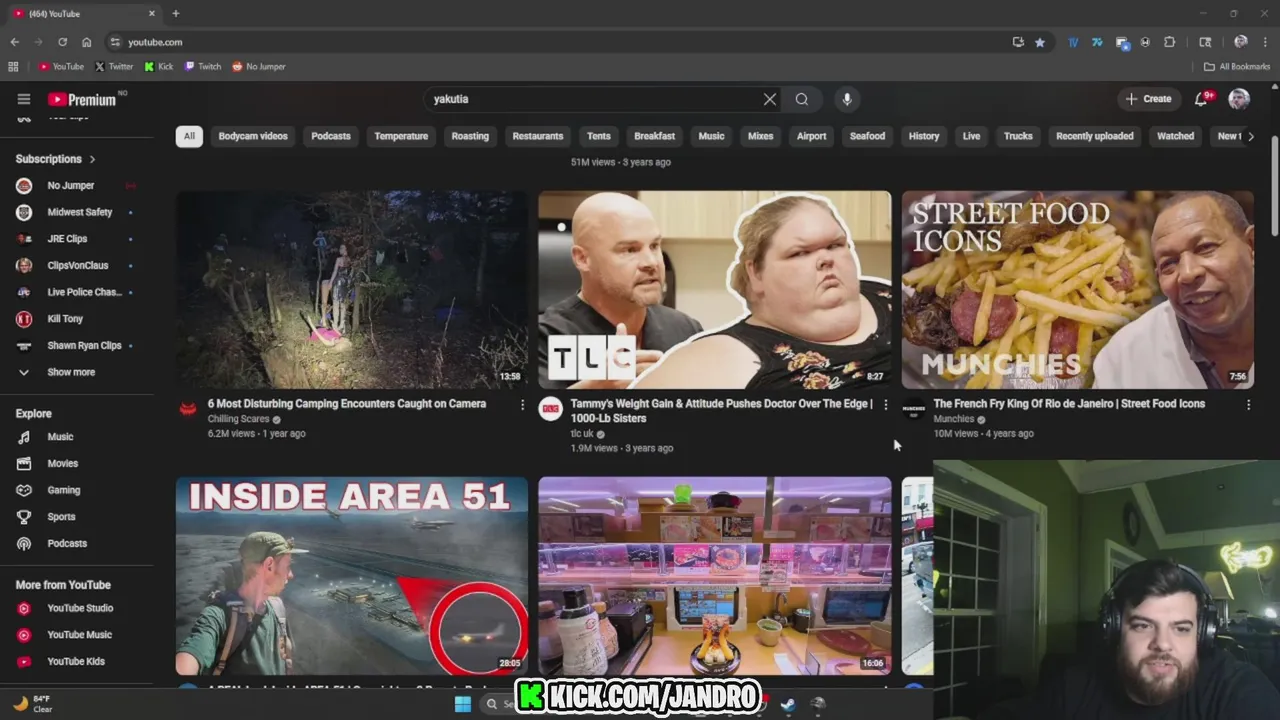Open the notifications bell

pos(1202,99)
